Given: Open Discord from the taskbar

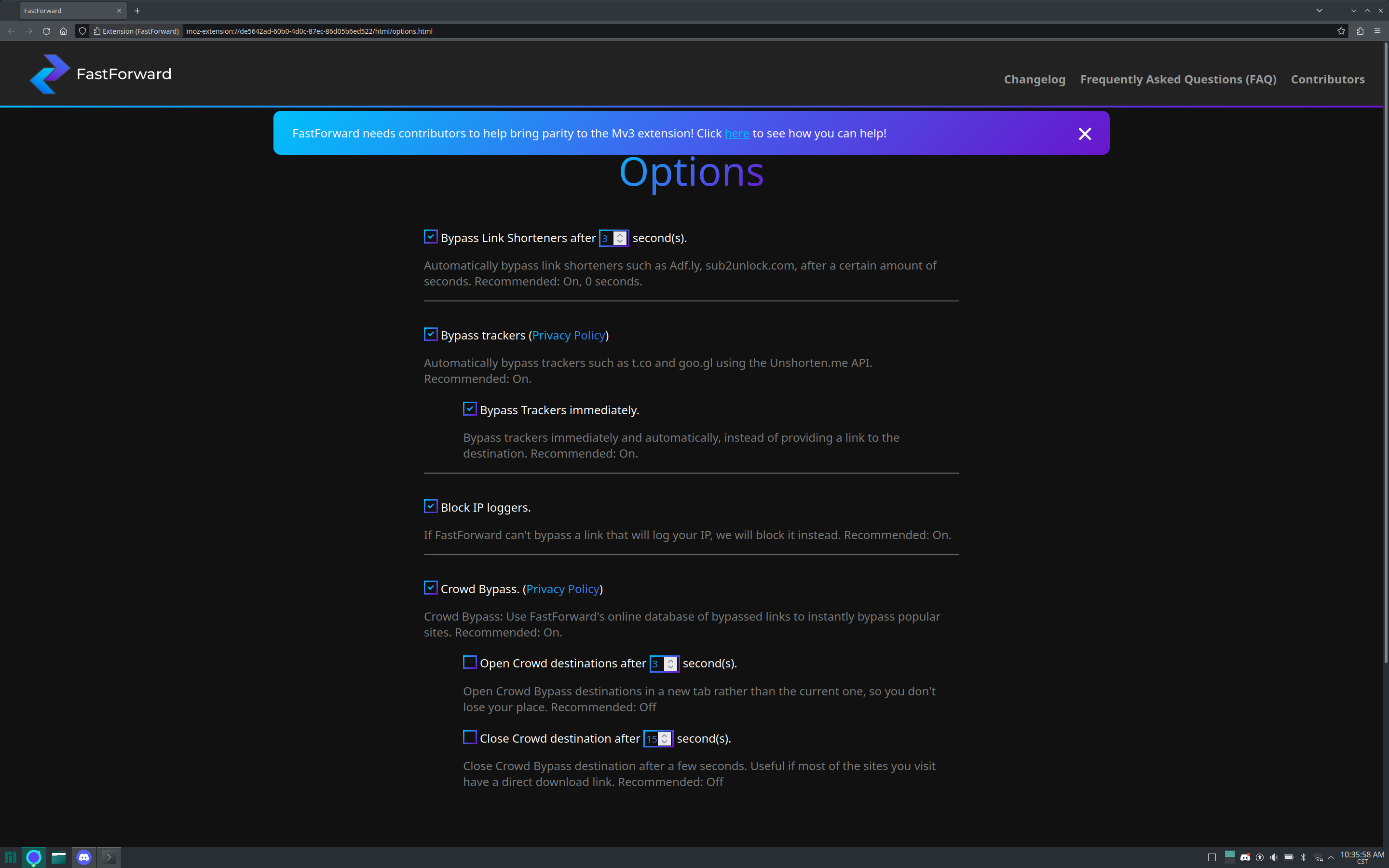Looking at the screenshot, I should tap(84, 857).
